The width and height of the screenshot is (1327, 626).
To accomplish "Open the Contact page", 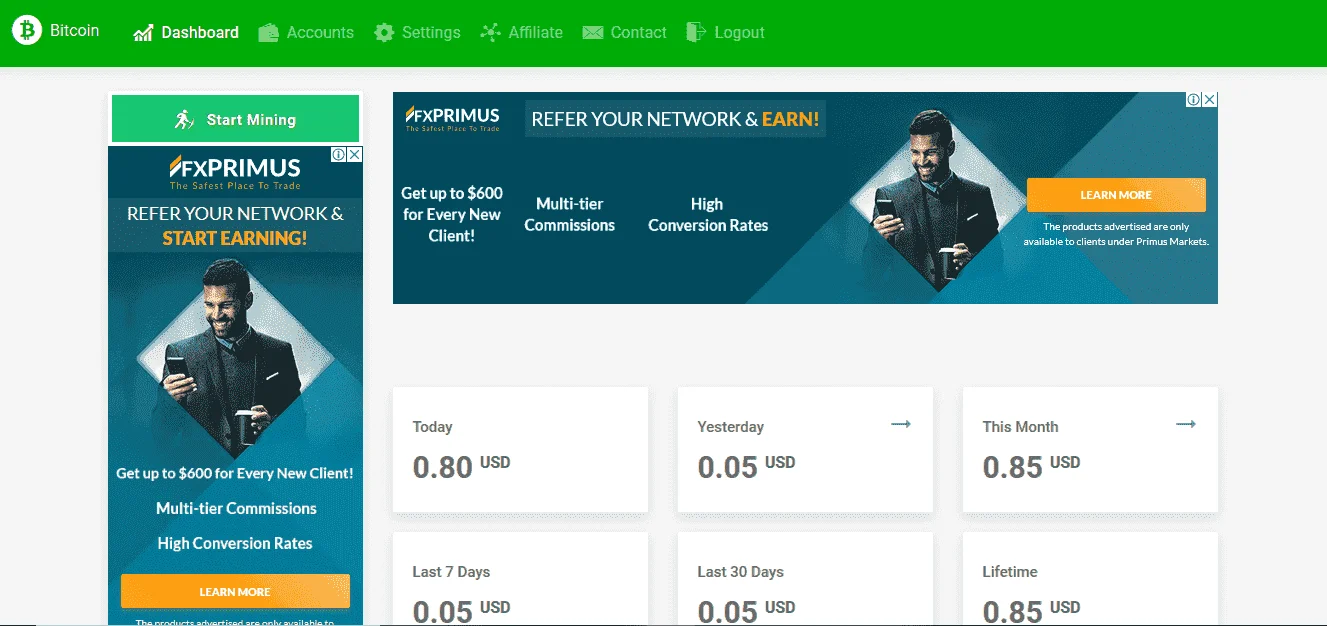I will tap(625, 33).
